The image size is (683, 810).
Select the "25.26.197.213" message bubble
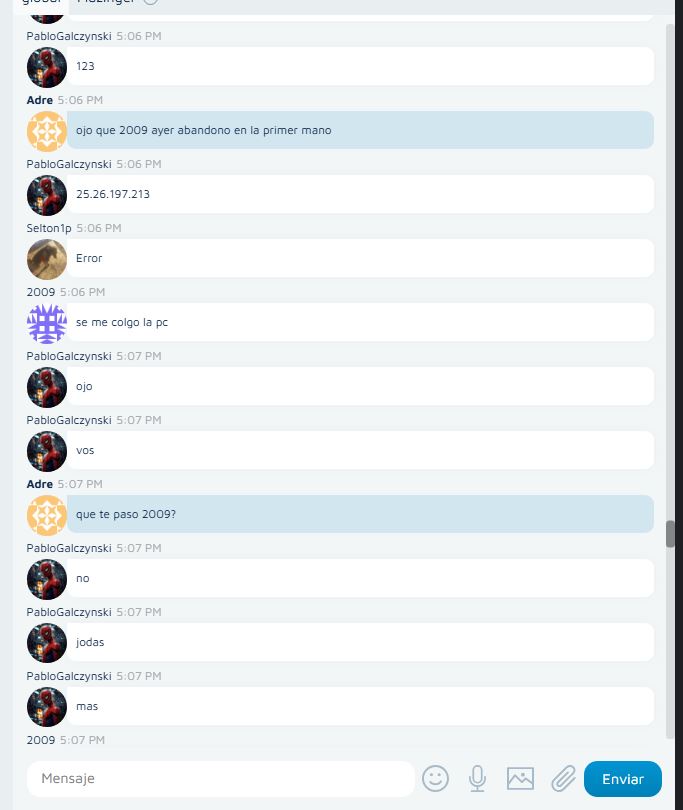(360, 194)
